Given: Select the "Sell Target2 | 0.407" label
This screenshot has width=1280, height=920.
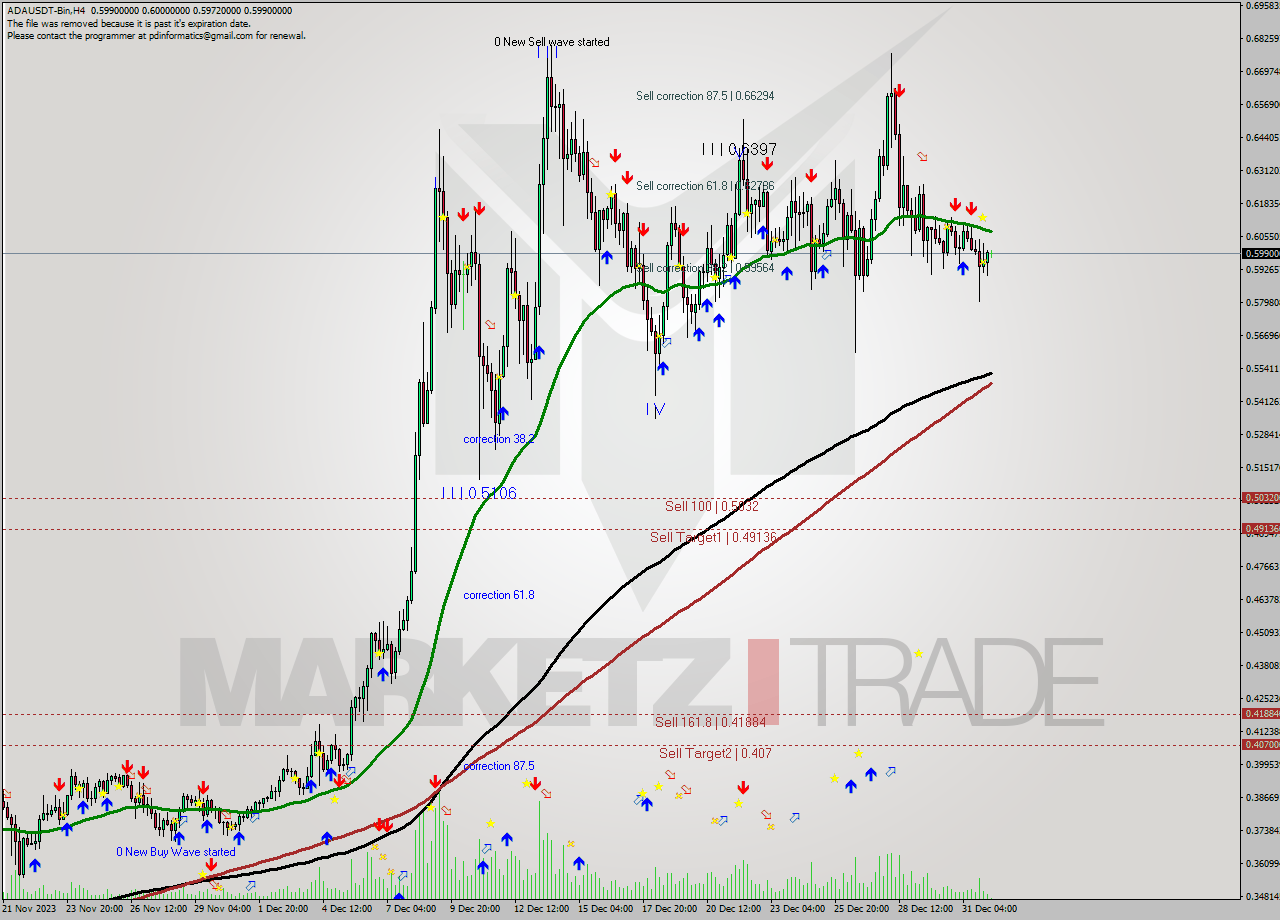Looking at the screenshot, I should pyautogui.click(x=715, y=753).
